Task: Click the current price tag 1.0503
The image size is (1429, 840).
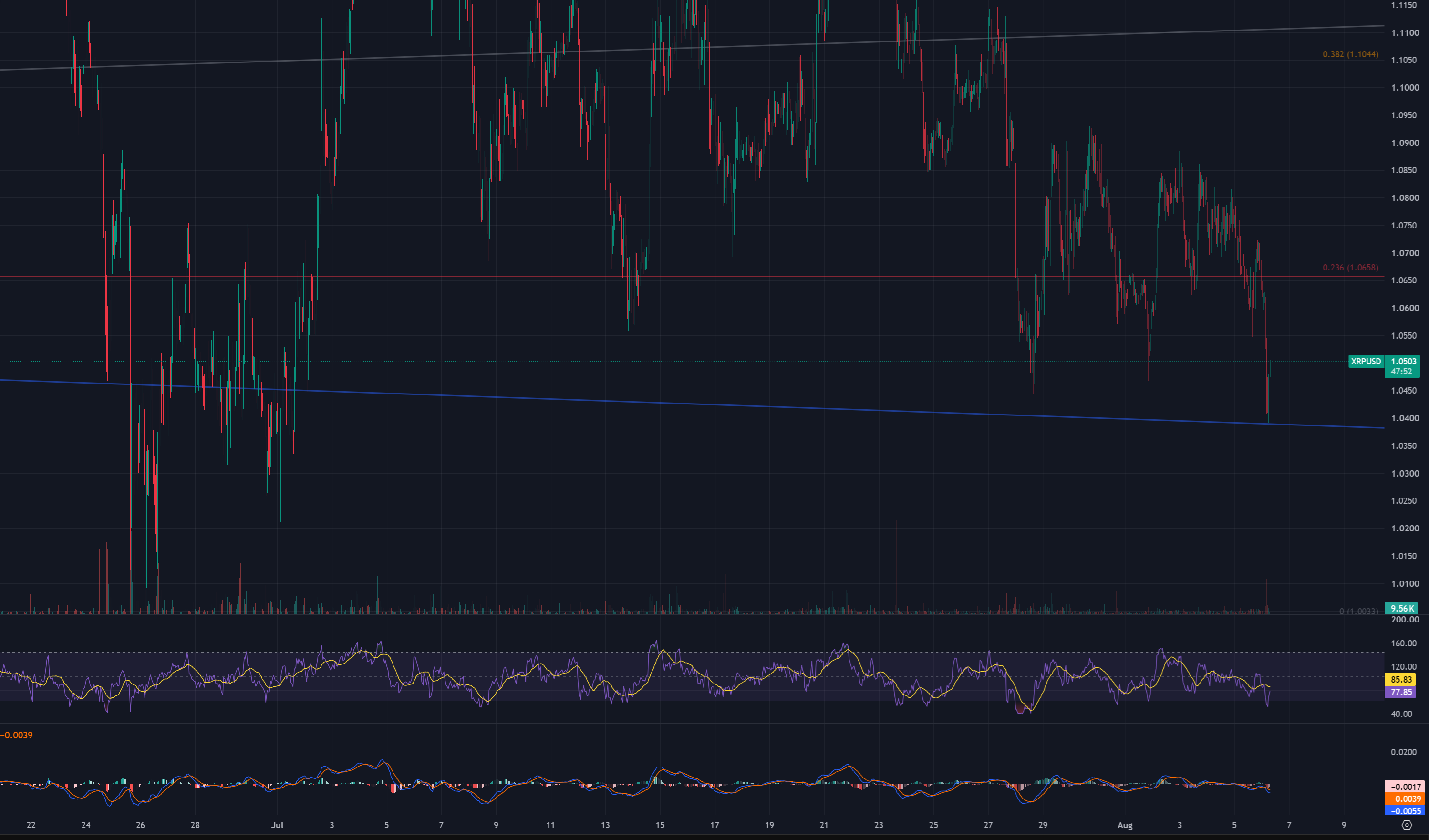Action: click(x=1403, y=361)
